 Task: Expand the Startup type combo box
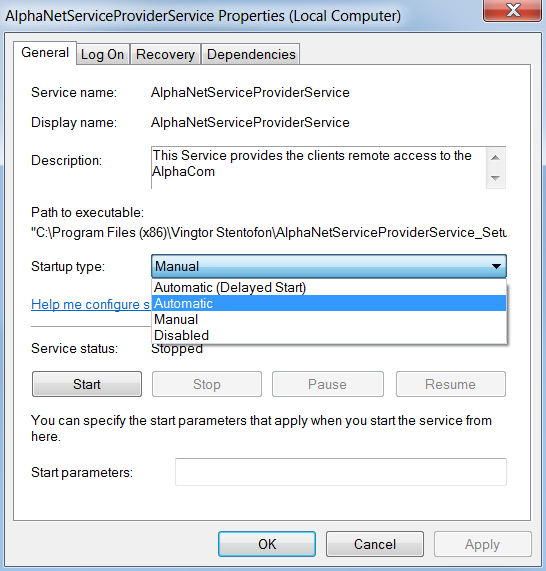click(329, 266)
